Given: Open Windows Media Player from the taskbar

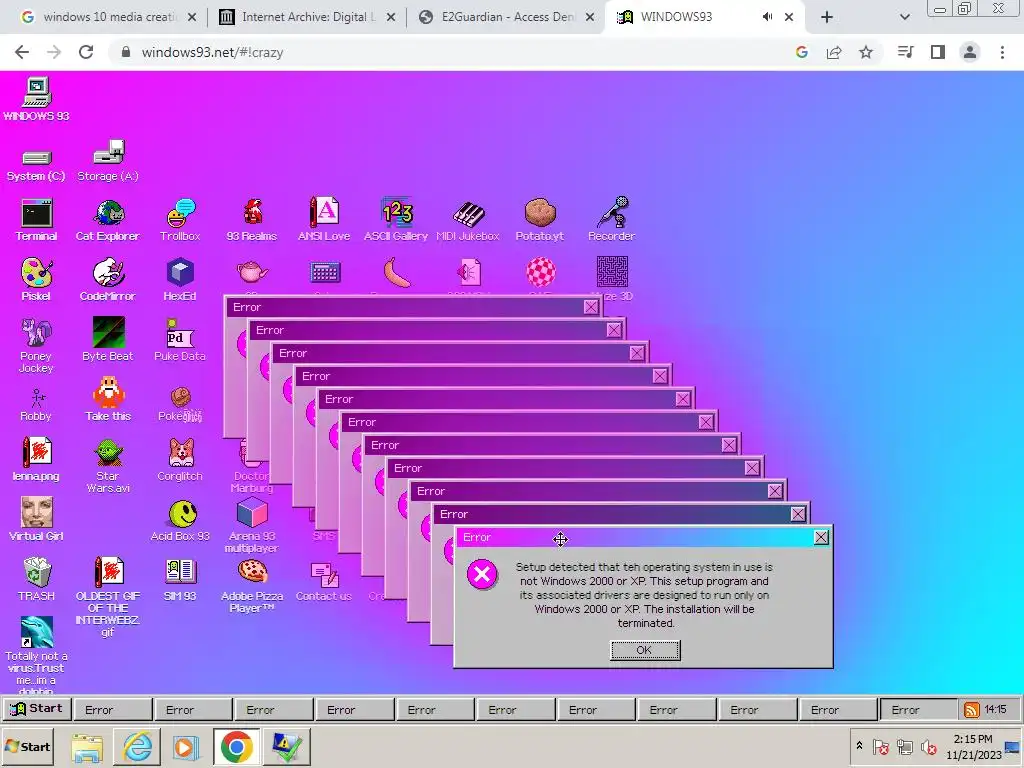Looking at the screenshot, I should [185, 747].
